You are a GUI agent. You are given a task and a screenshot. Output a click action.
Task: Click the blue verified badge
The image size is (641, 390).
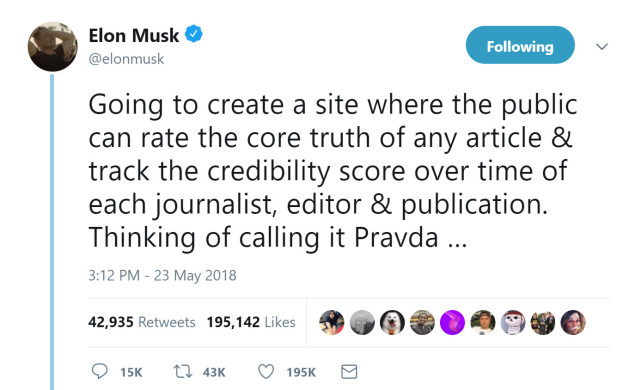(x=194, y=34)
